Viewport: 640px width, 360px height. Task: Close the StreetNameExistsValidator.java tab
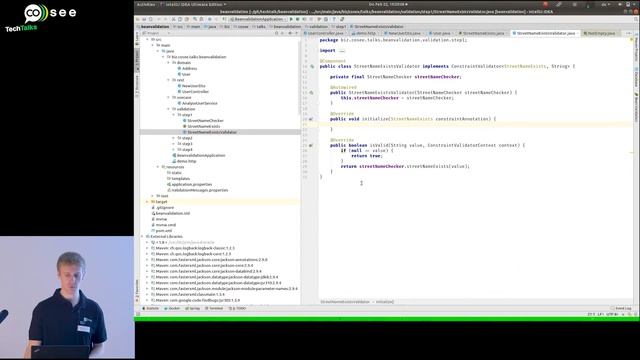pos(578,33)
